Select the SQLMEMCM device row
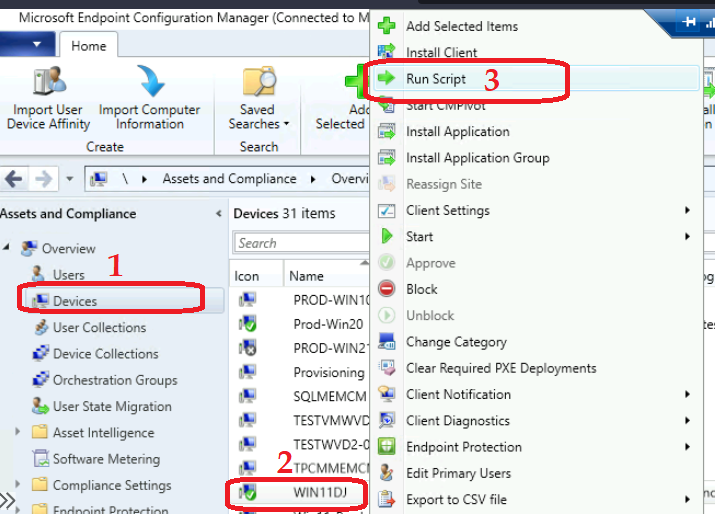 pyautogui.click(x=300, y=396)
